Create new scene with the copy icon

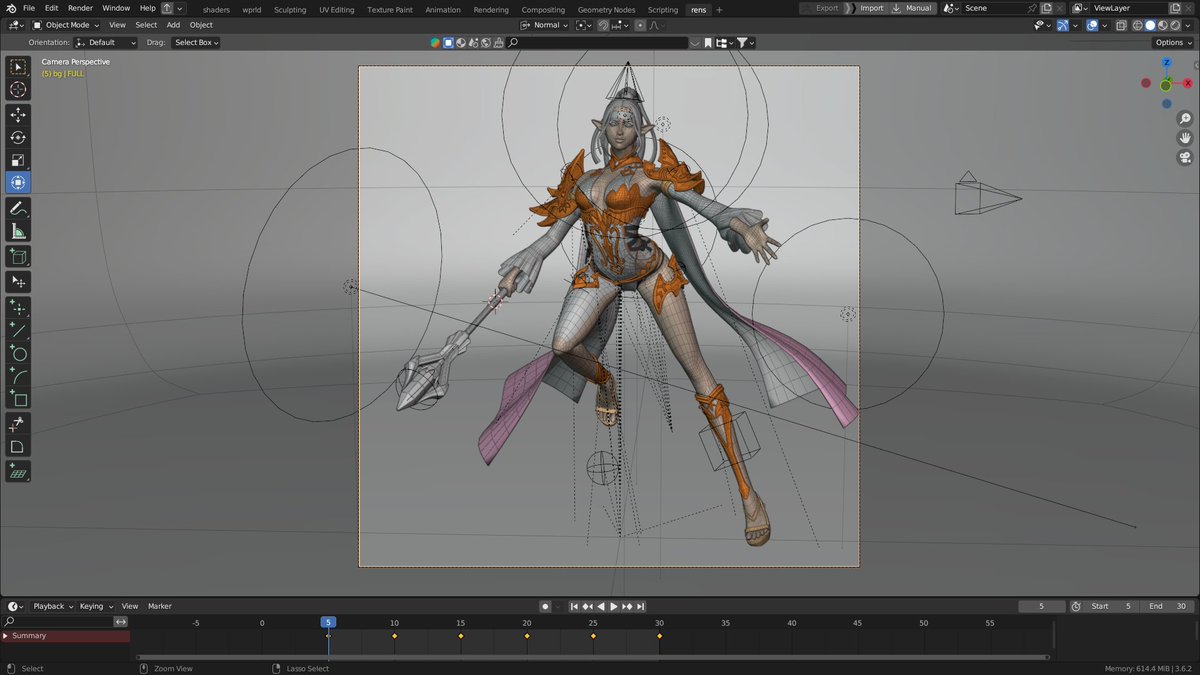(x=1045, y=8)
